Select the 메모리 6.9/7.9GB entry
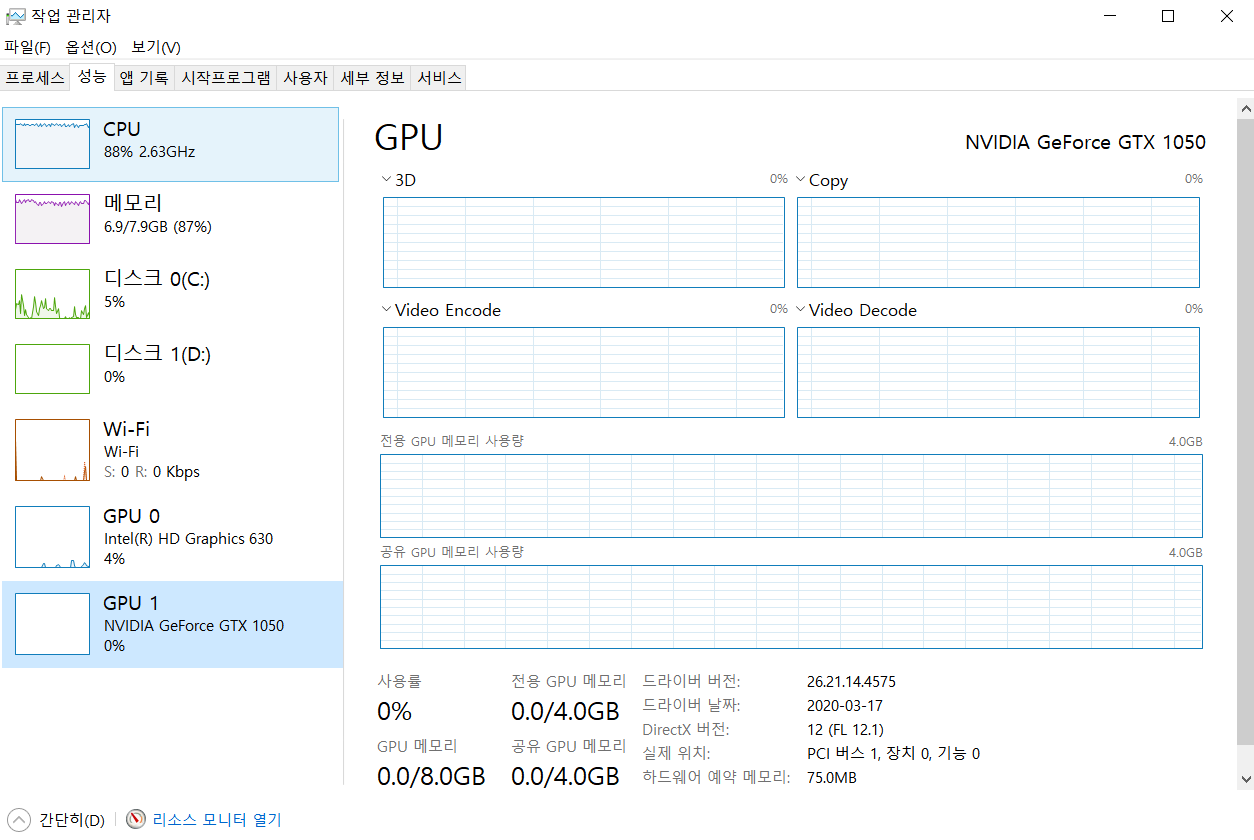Screen dimensions: 1254x840 point(171,219)
